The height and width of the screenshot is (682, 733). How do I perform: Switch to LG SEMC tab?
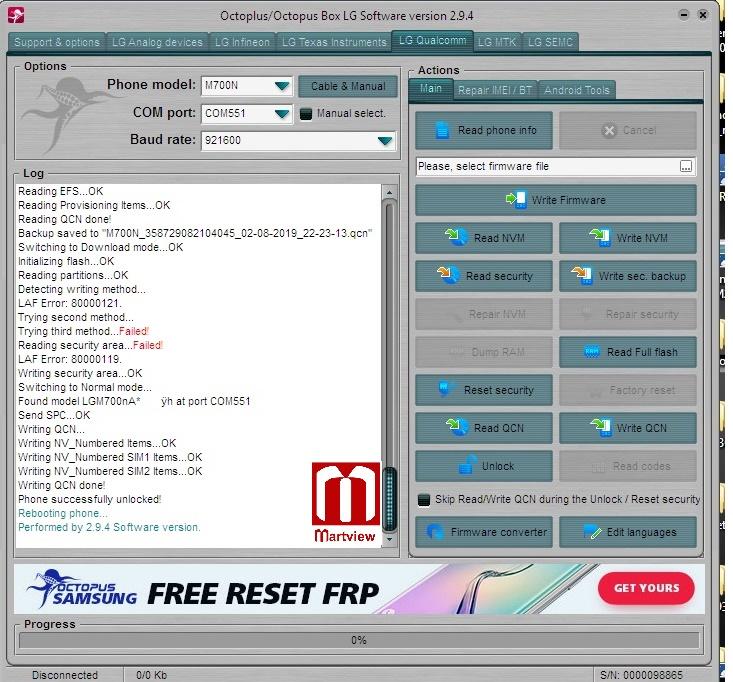(550, 42)
